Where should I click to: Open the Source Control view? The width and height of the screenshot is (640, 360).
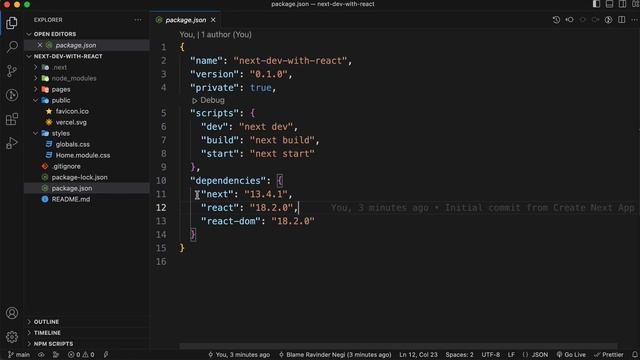(12, 71)
